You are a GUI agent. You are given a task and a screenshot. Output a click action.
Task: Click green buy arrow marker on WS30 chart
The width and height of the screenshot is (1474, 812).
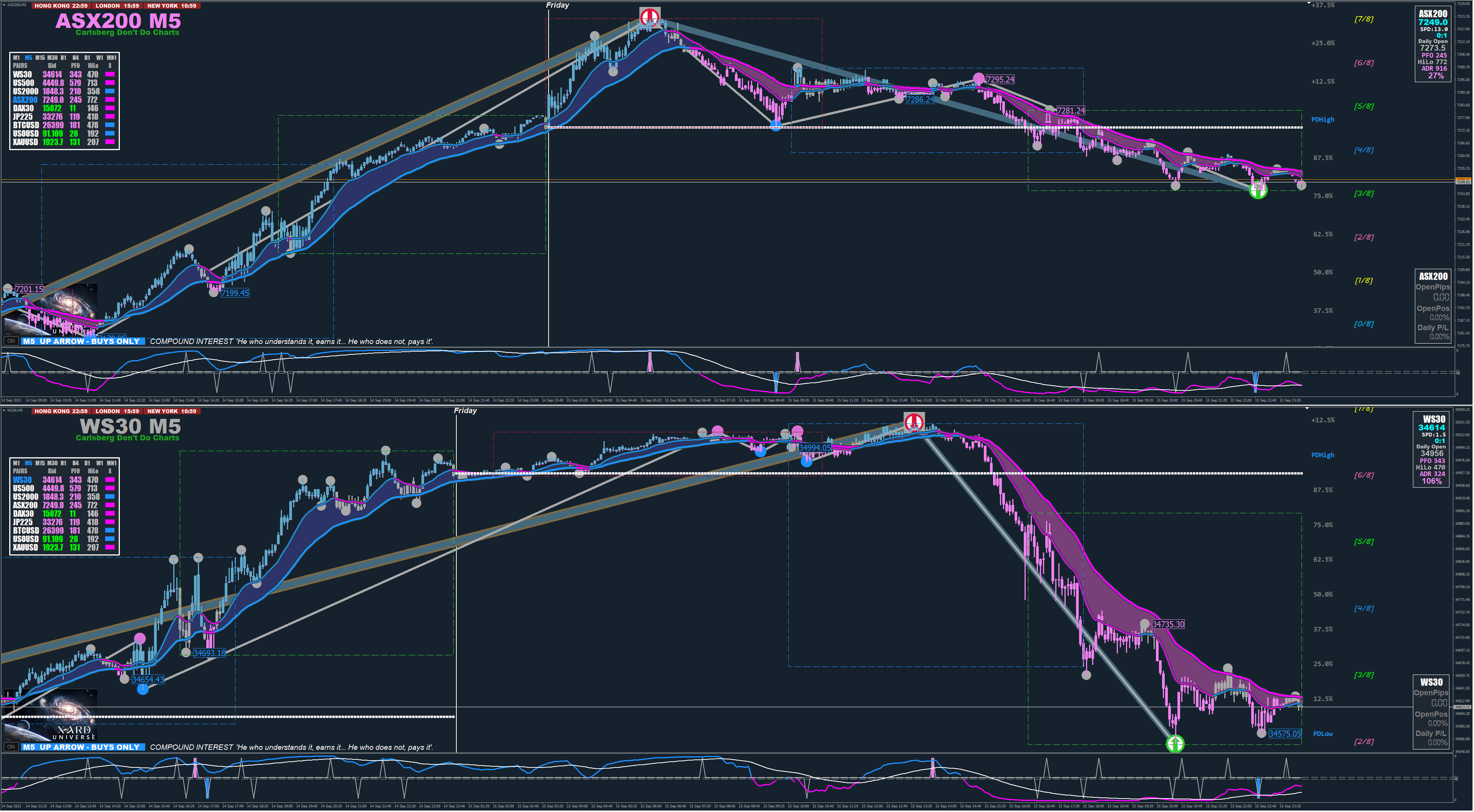click(x=1175, y=743)
